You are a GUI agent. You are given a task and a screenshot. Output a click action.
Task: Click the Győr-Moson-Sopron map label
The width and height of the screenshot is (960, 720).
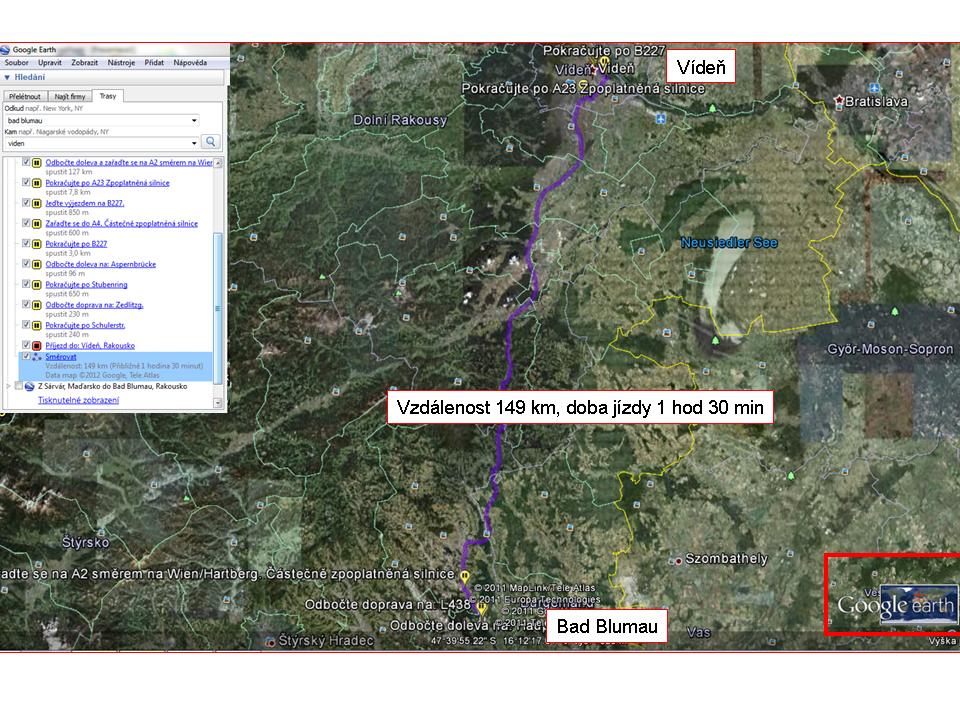coord(890,350)
